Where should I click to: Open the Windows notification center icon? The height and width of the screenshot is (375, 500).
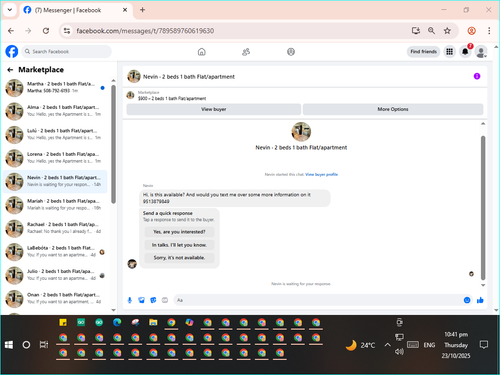click(484, 345)
